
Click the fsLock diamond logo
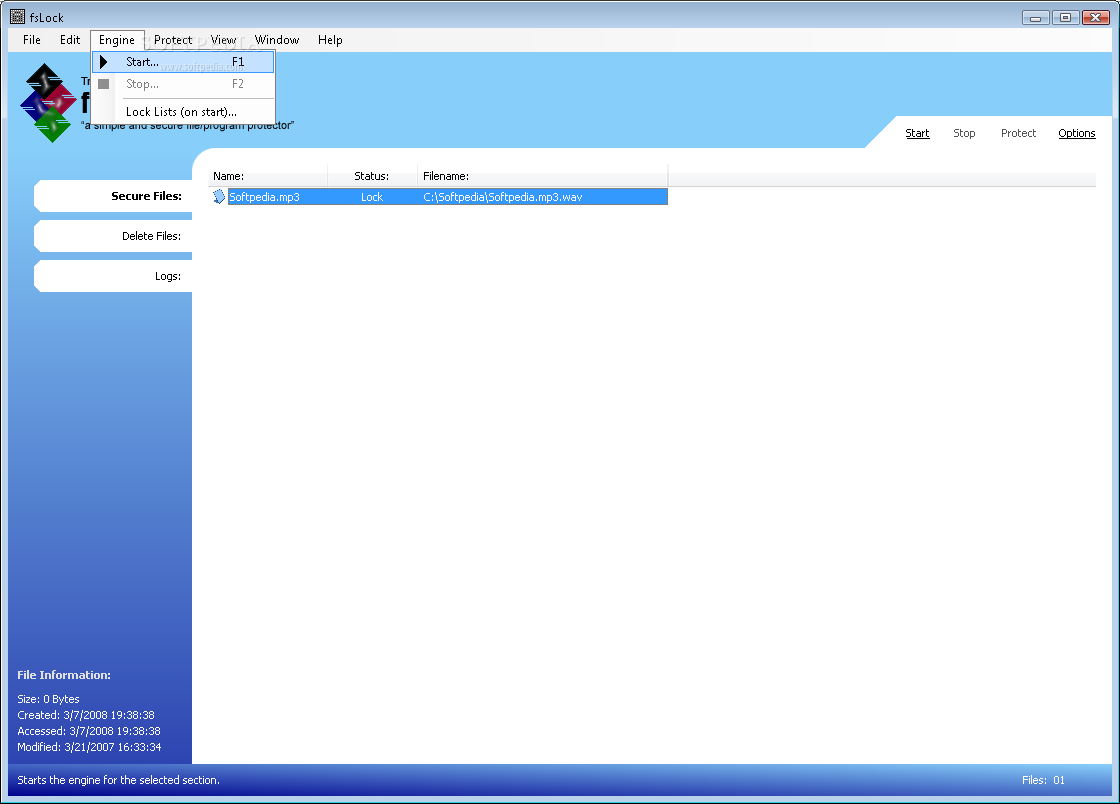point(48,103)
